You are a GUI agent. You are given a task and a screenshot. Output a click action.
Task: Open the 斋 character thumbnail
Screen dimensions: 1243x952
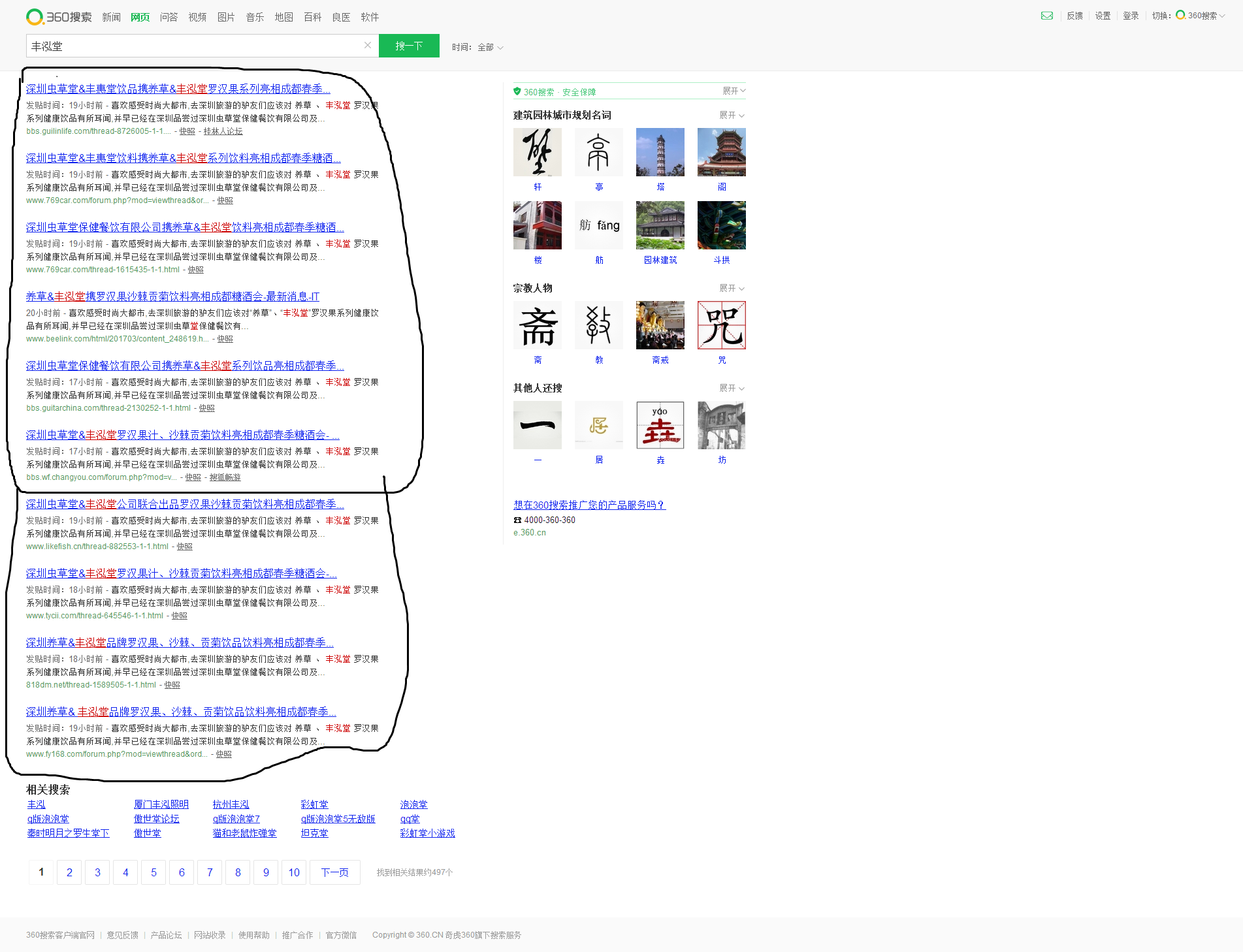tap(538, 325)
